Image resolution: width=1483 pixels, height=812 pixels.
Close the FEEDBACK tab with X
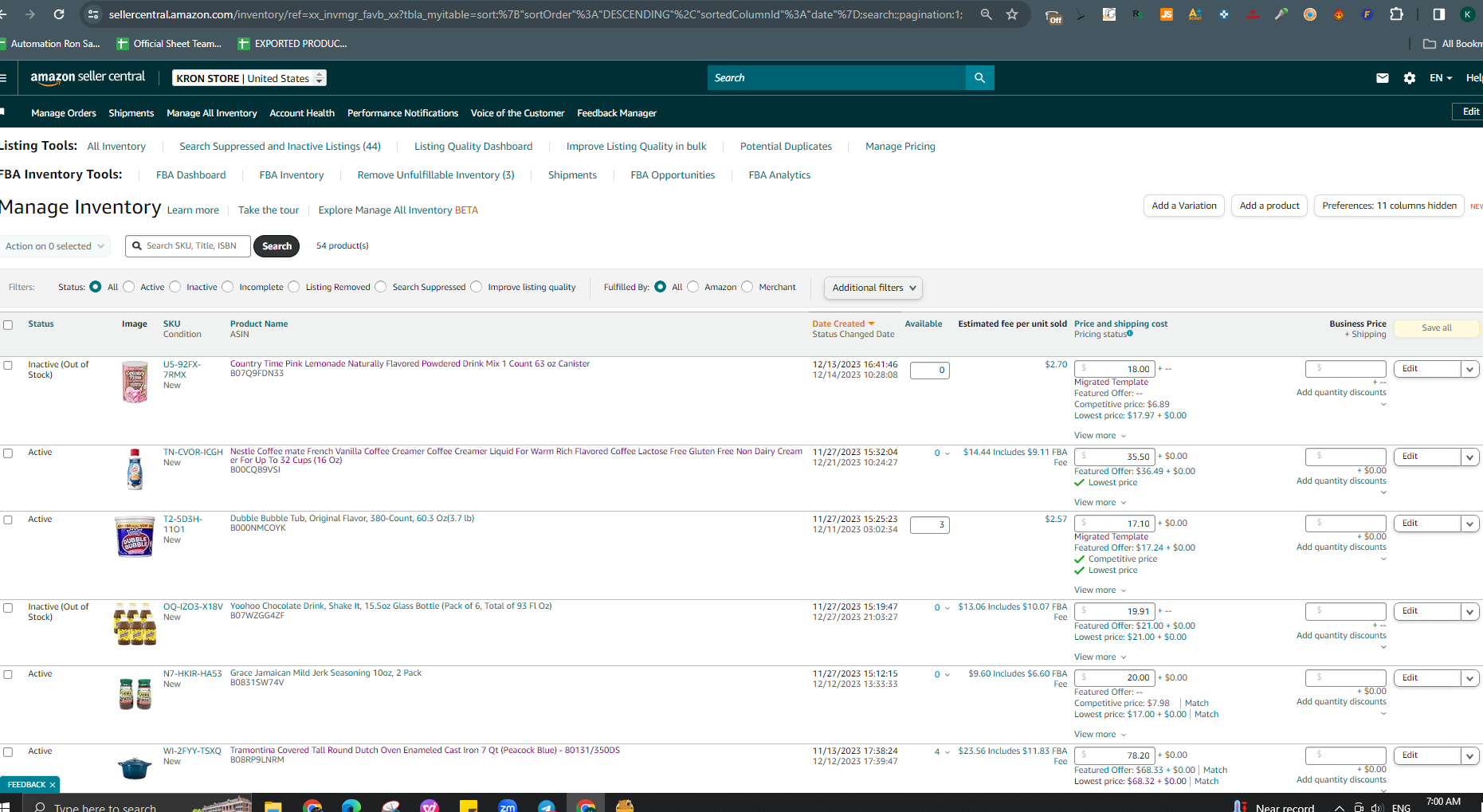(53, 785)
